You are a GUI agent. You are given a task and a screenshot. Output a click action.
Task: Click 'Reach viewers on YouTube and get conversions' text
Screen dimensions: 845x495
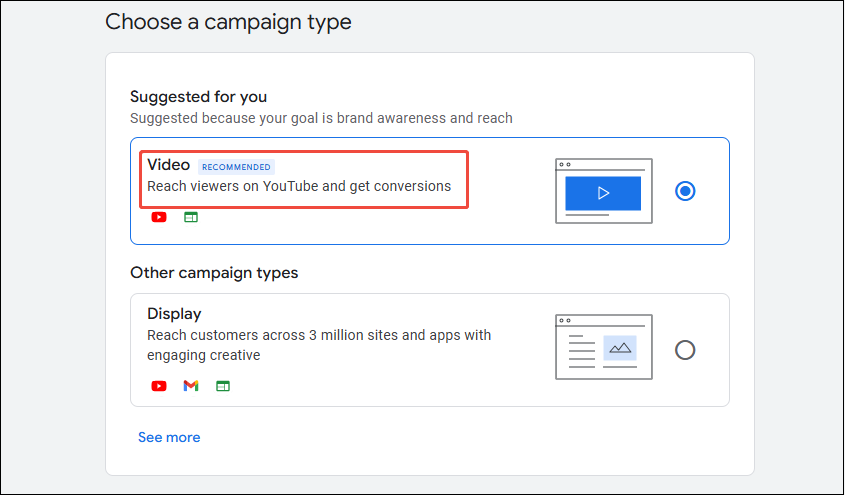[299, 186]
